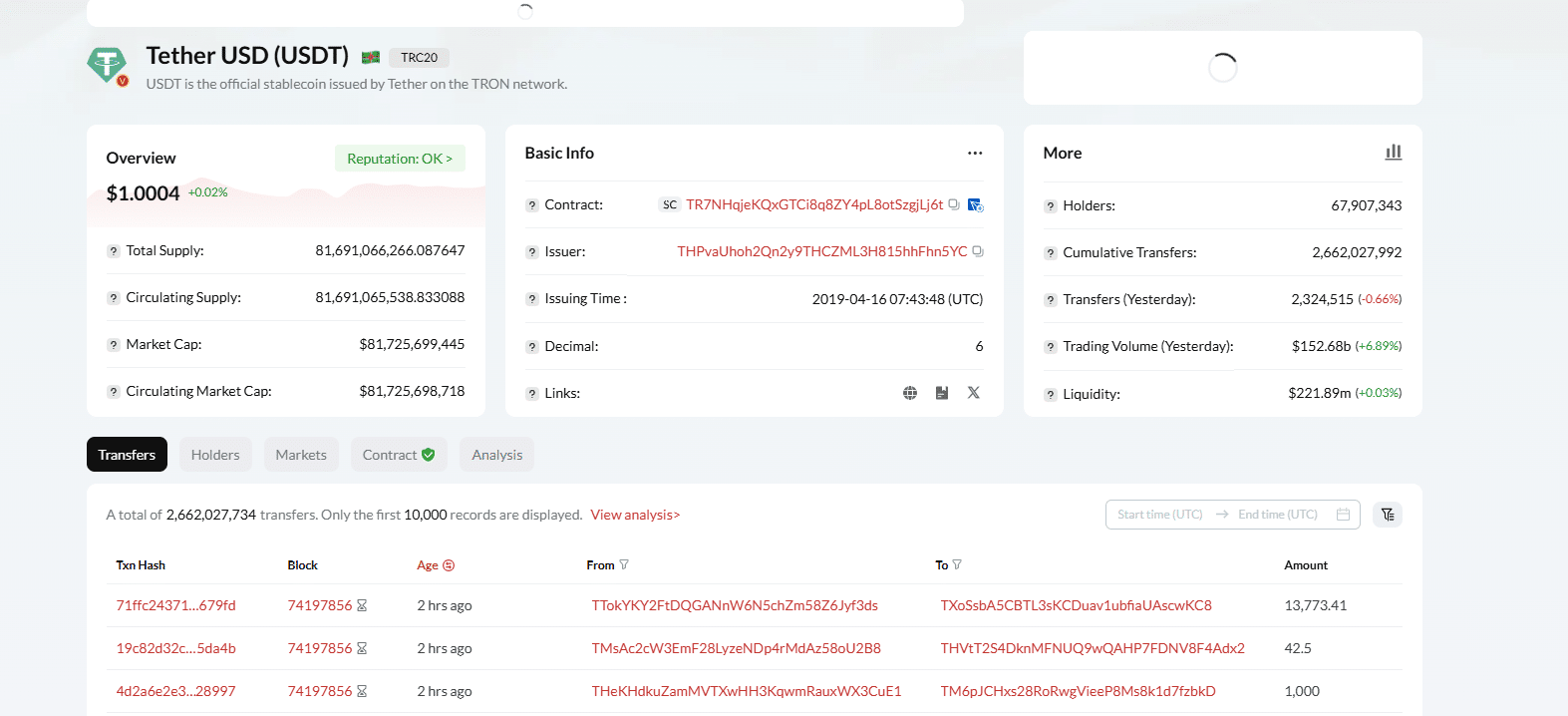The height and width of the screenshot is (716, 1568).
Task: Switch to the Analysis tab
Action: coord(497,455)
